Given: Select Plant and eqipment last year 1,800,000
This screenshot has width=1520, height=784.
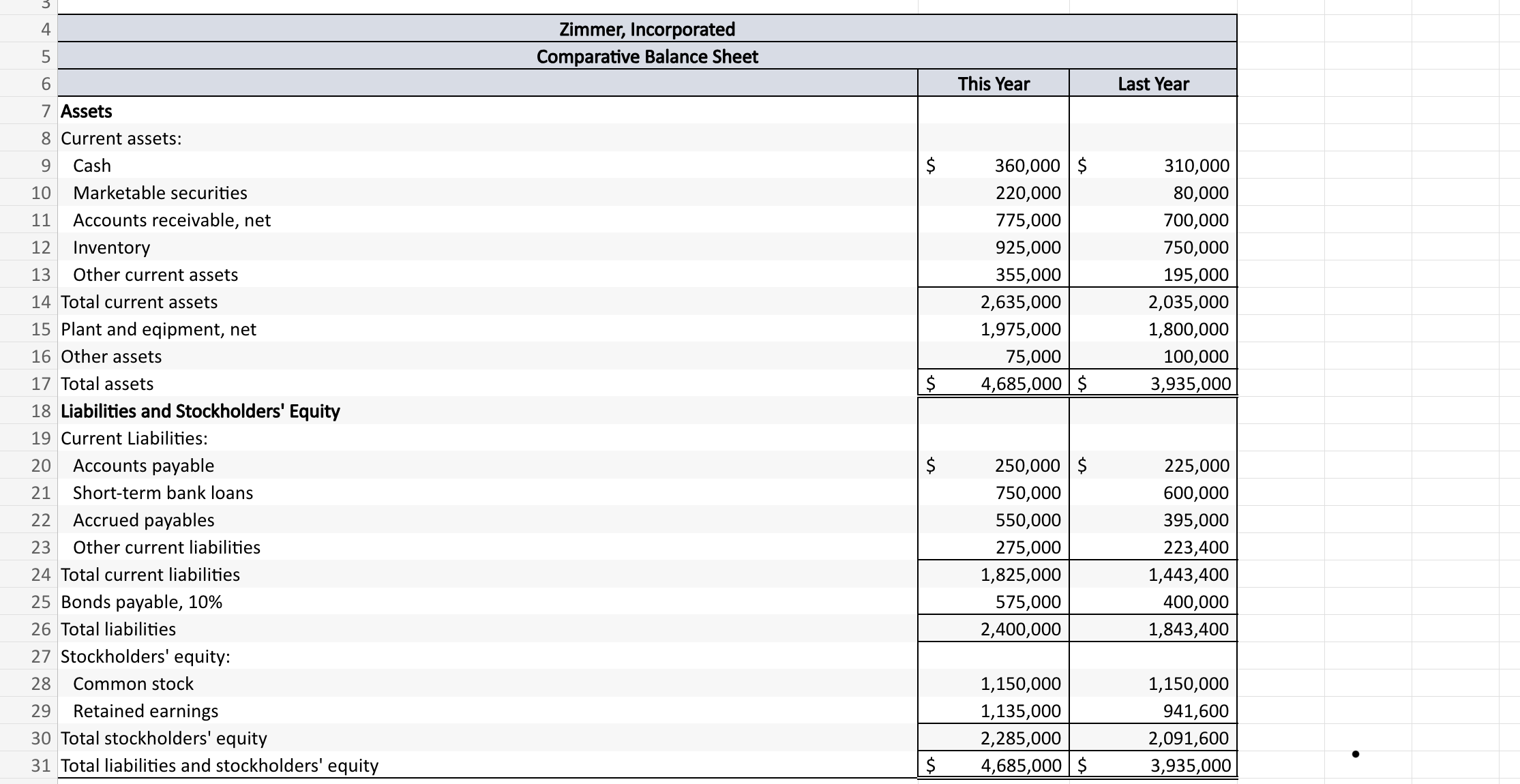Looking at the screenshot, I should pos(1188,329).
